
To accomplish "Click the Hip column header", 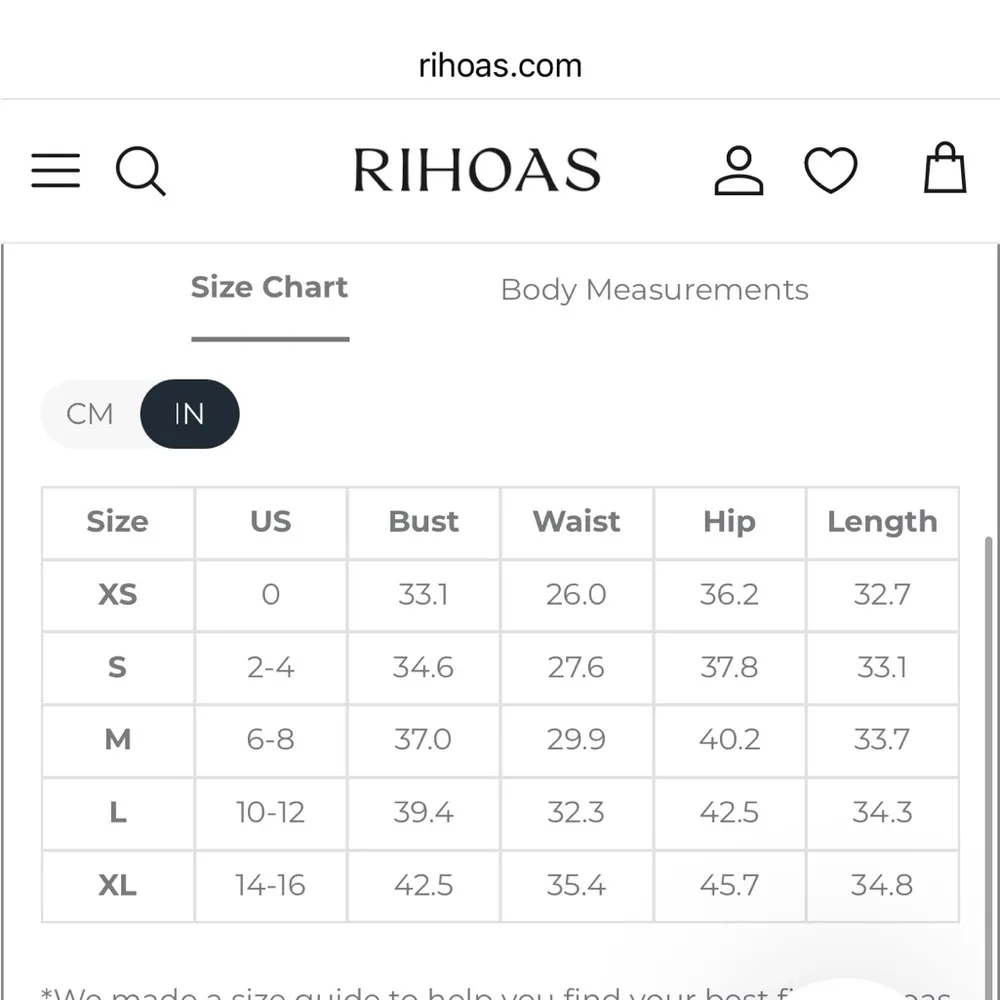I will (729, 522).
